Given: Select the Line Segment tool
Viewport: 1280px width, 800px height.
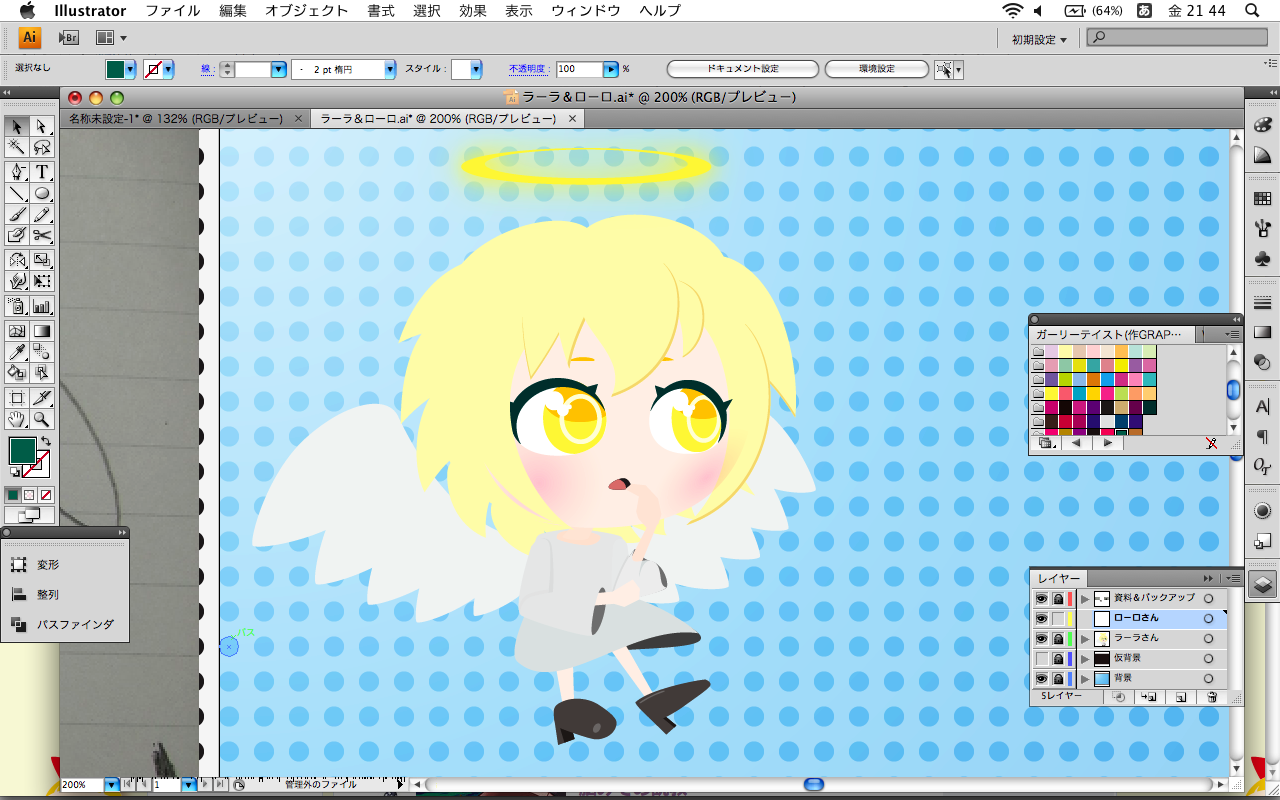Looking at the screenshot, I should [17, 193].
